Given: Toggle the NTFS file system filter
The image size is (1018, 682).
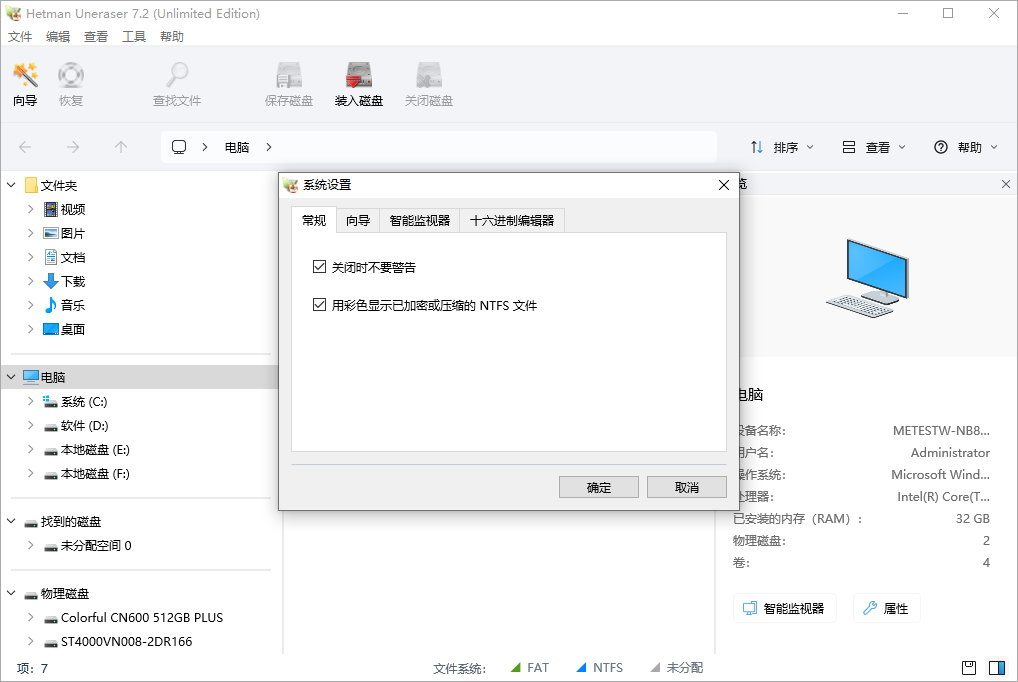Looking at the screenshot, I should pos(599,667).
